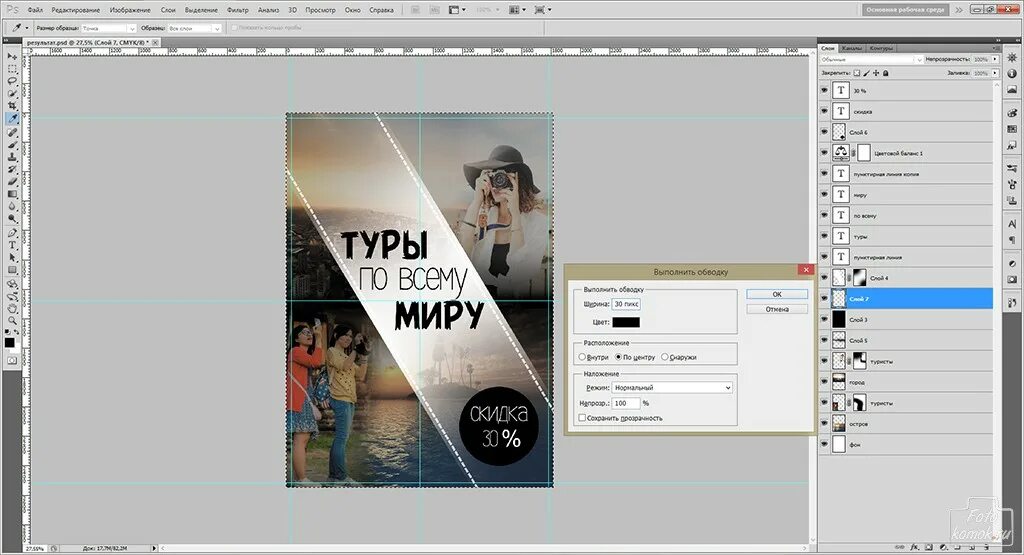Screen dimensions: 1024x555
Task: Select the Move tool
Action: click(x=12, y=57)
